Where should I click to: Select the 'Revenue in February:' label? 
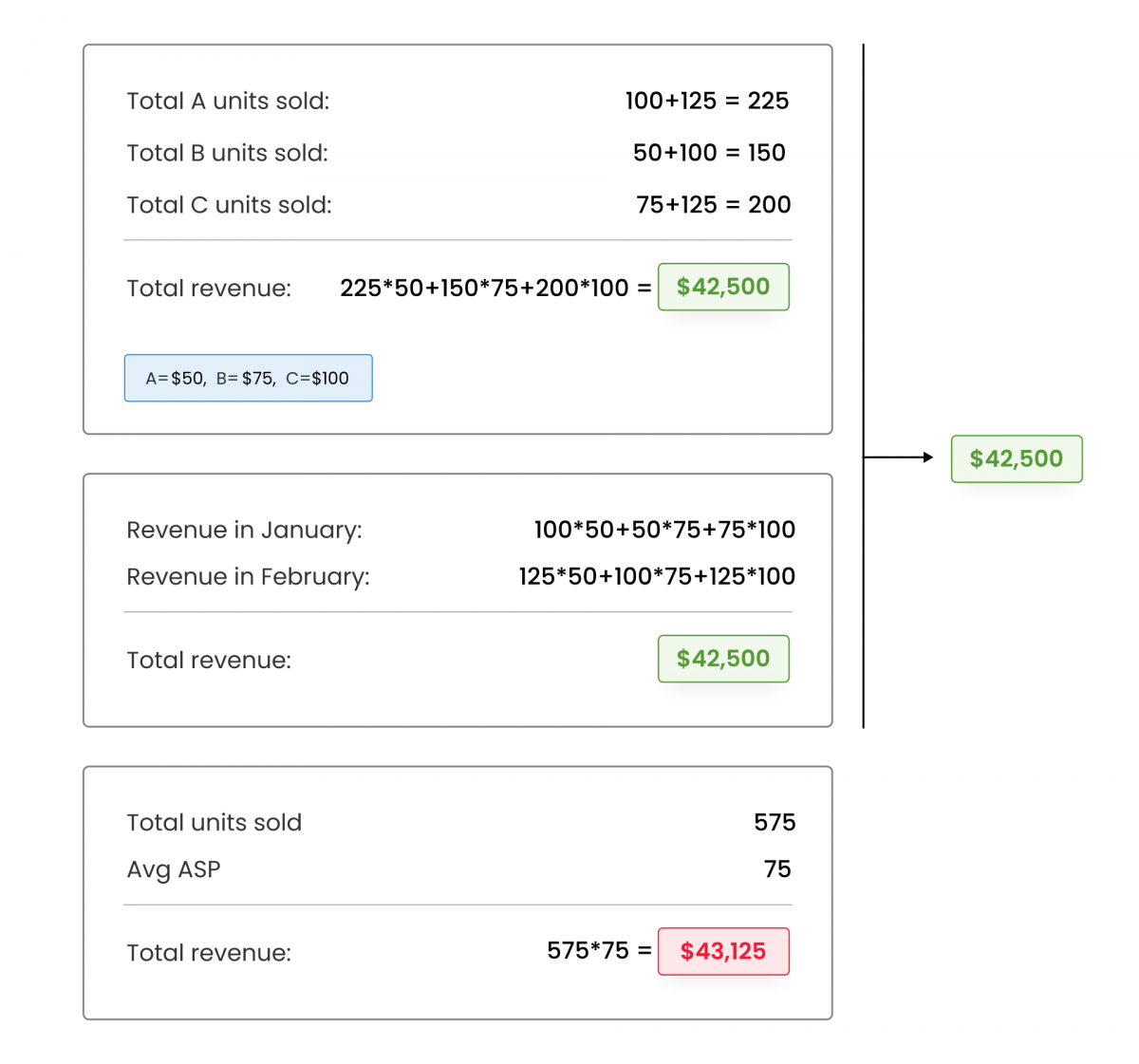248,577
